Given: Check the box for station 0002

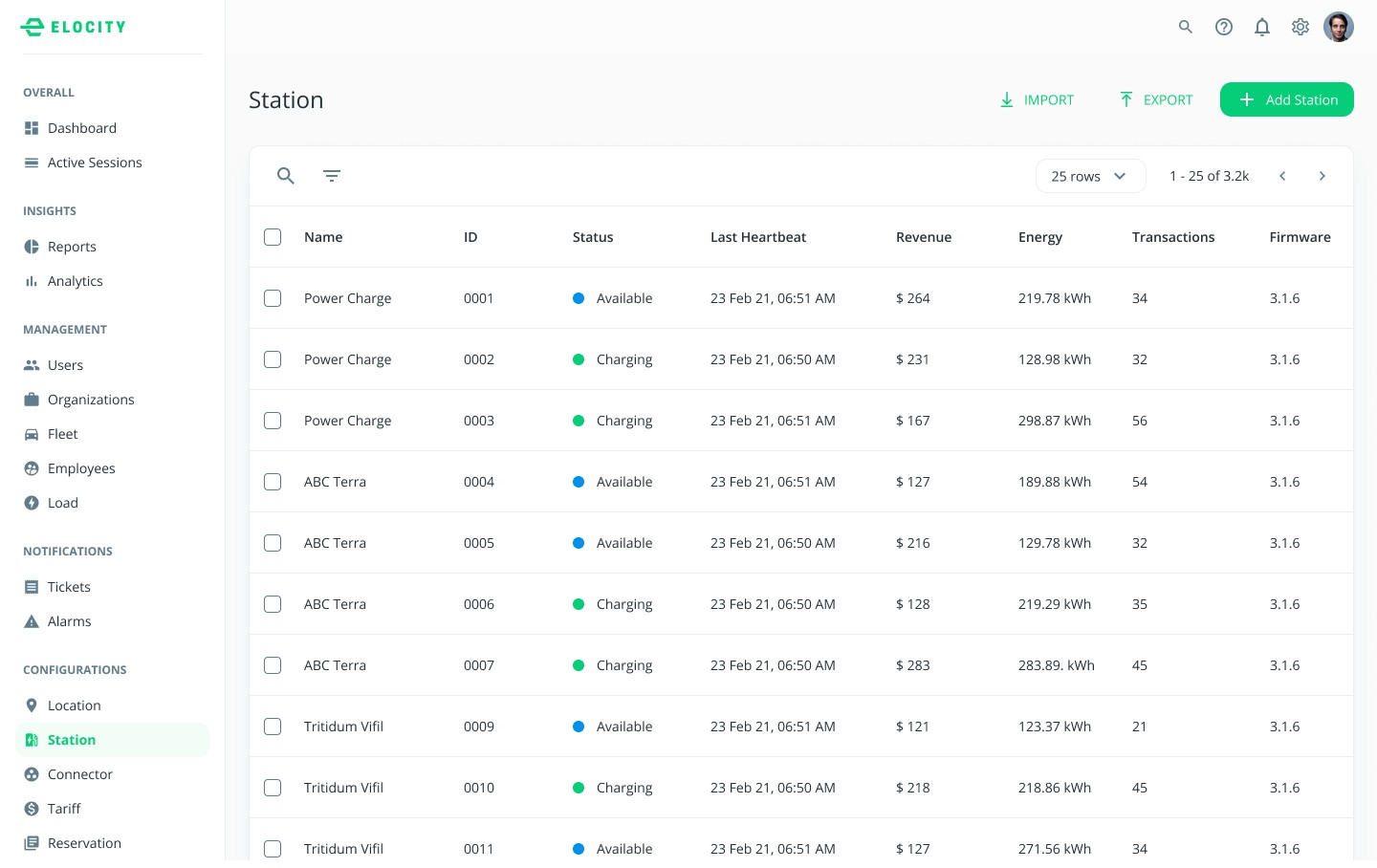Looking at the screenshot, I should (x=273, y=359).
